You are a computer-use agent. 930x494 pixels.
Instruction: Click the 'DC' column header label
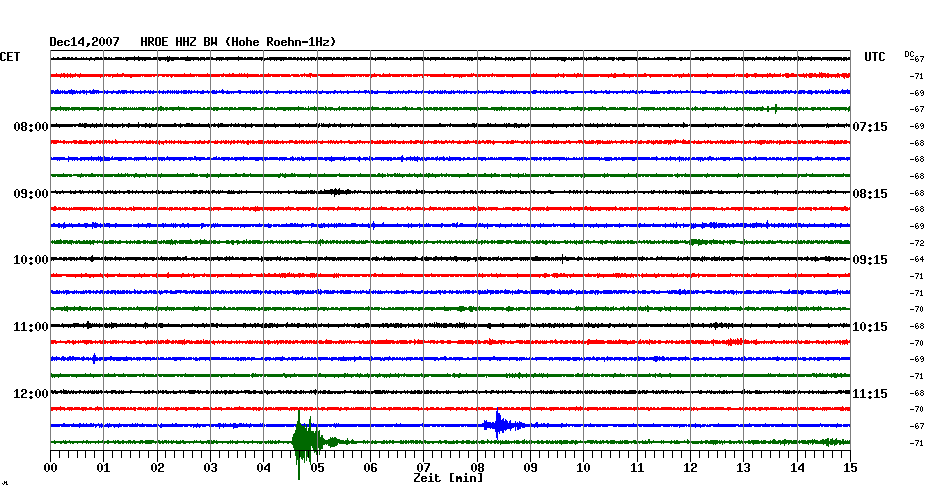(x=909, y=54)
